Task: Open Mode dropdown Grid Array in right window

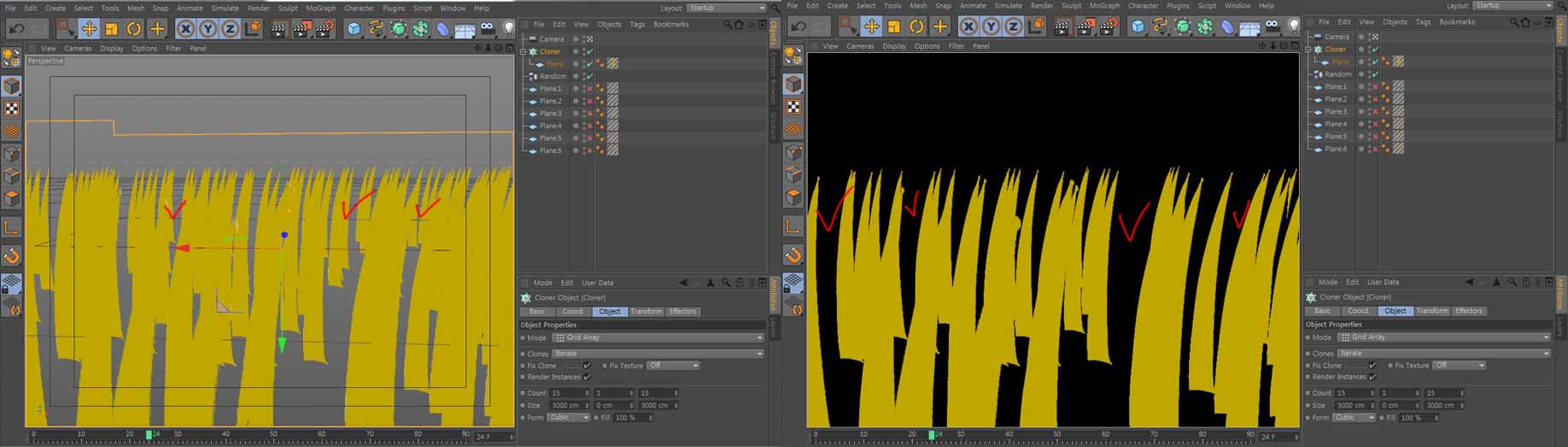Action: pos(1443,337)
